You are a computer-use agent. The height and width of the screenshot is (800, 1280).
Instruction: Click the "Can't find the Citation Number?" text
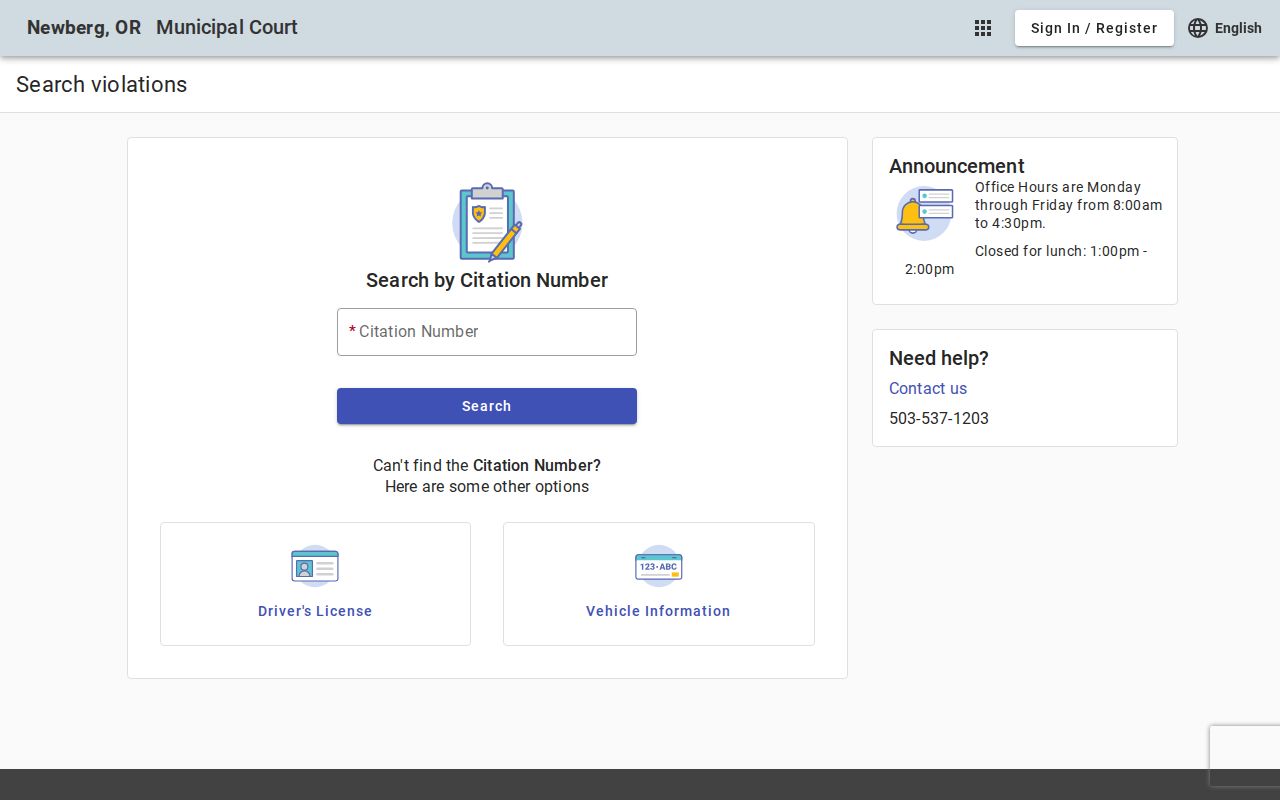pos(487,465)
